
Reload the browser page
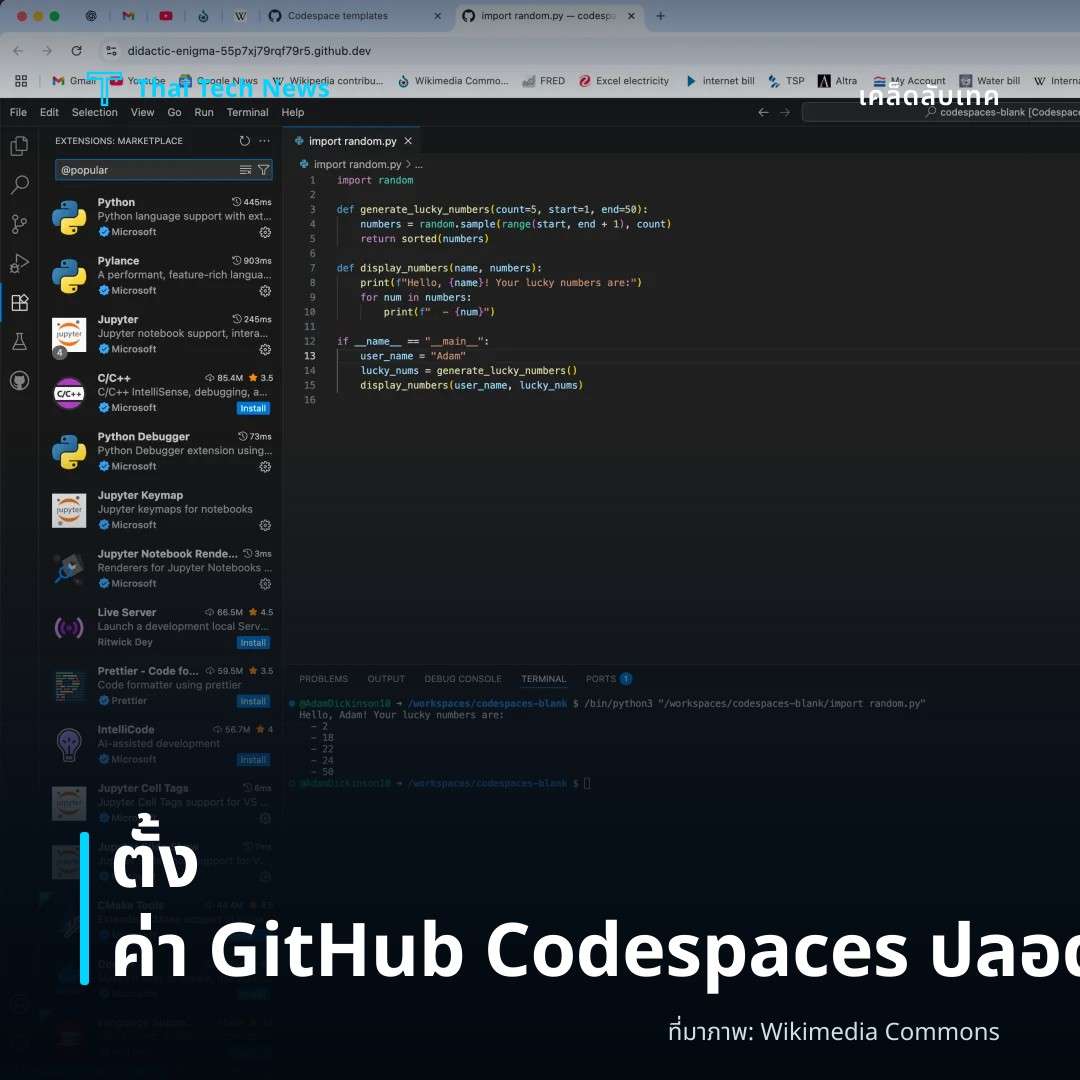point(76,51)
